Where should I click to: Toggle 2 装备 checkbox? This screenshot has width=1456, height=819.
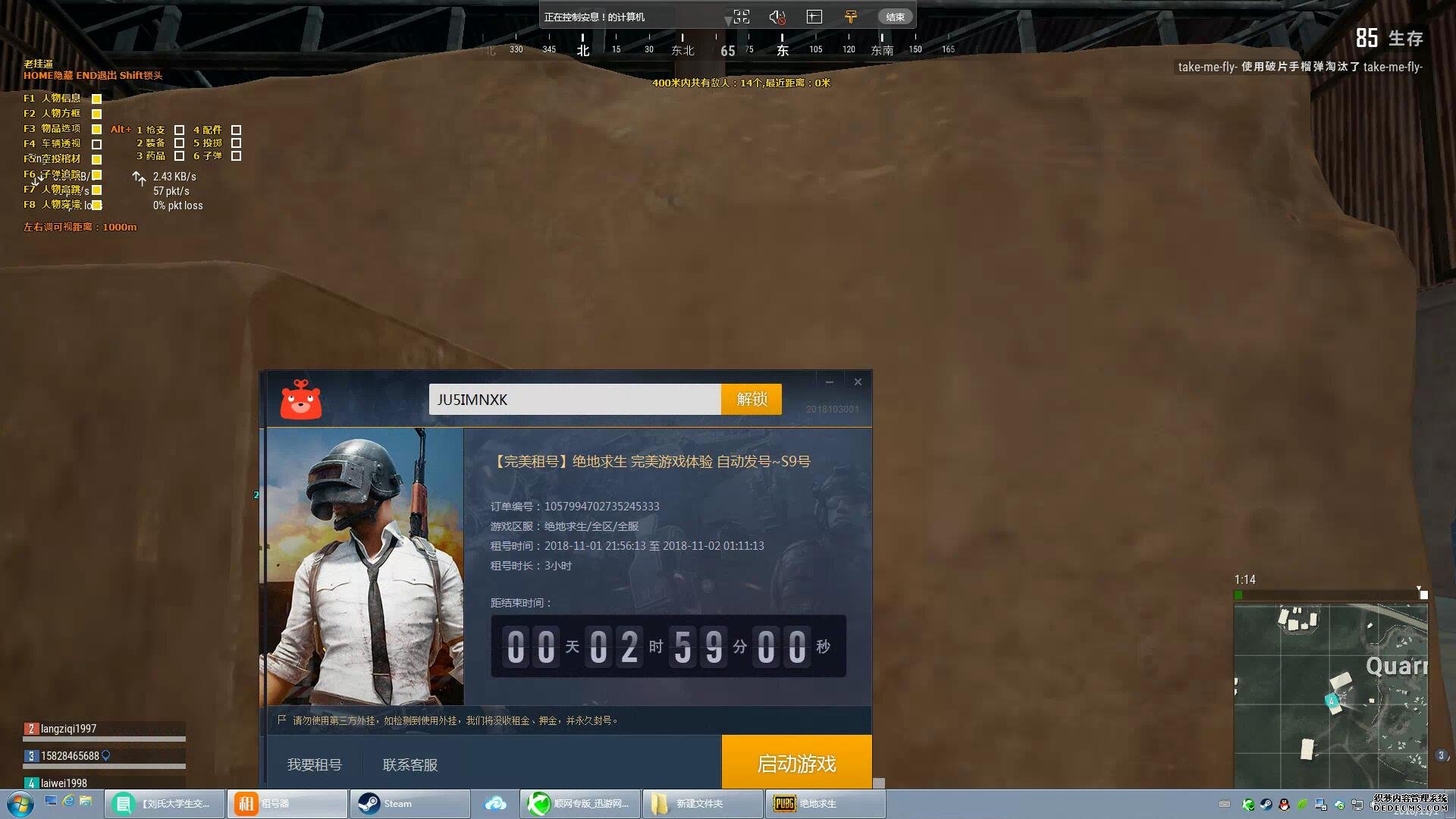click(179, 143)
